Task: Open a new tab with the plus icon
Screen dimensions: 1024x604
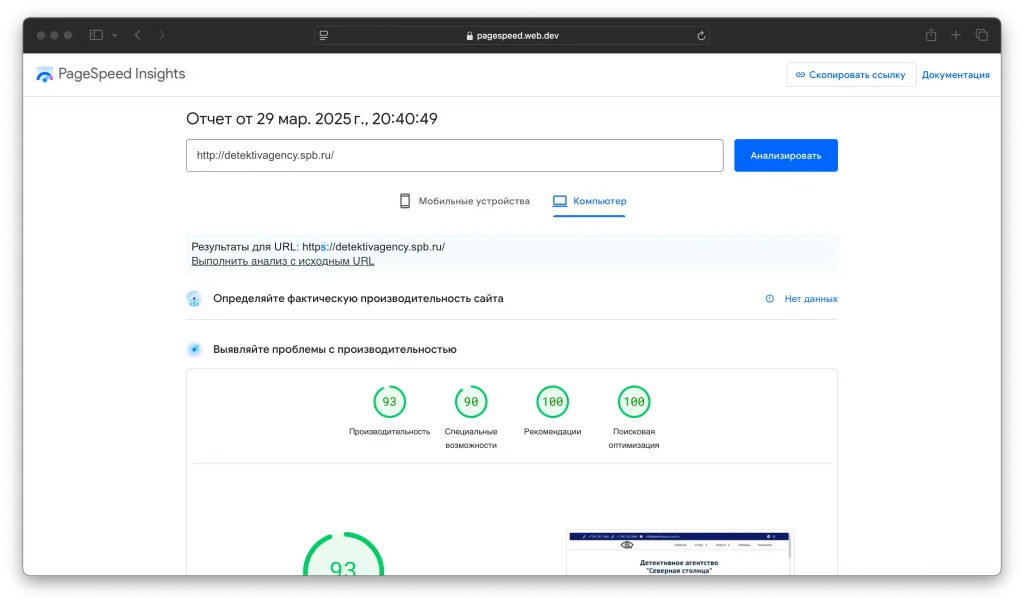Action: click(955, 35)
